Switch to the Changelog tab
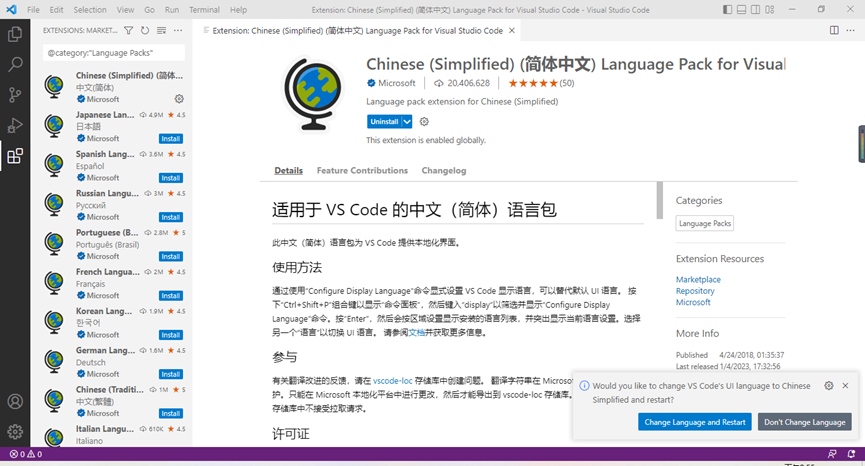Screen dimensions: 865x466 click(x=444, y=170)
